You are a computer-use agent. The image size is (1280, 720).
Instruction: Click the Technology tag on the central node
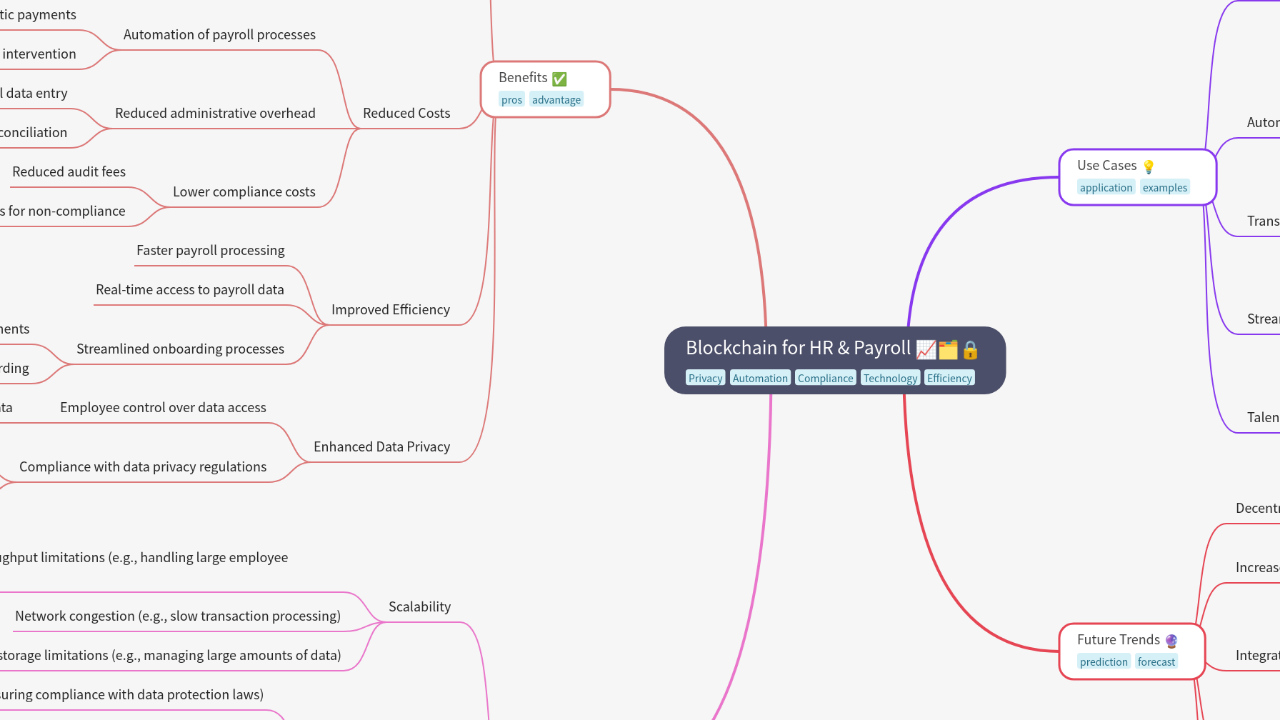click(x=890, y=378)
